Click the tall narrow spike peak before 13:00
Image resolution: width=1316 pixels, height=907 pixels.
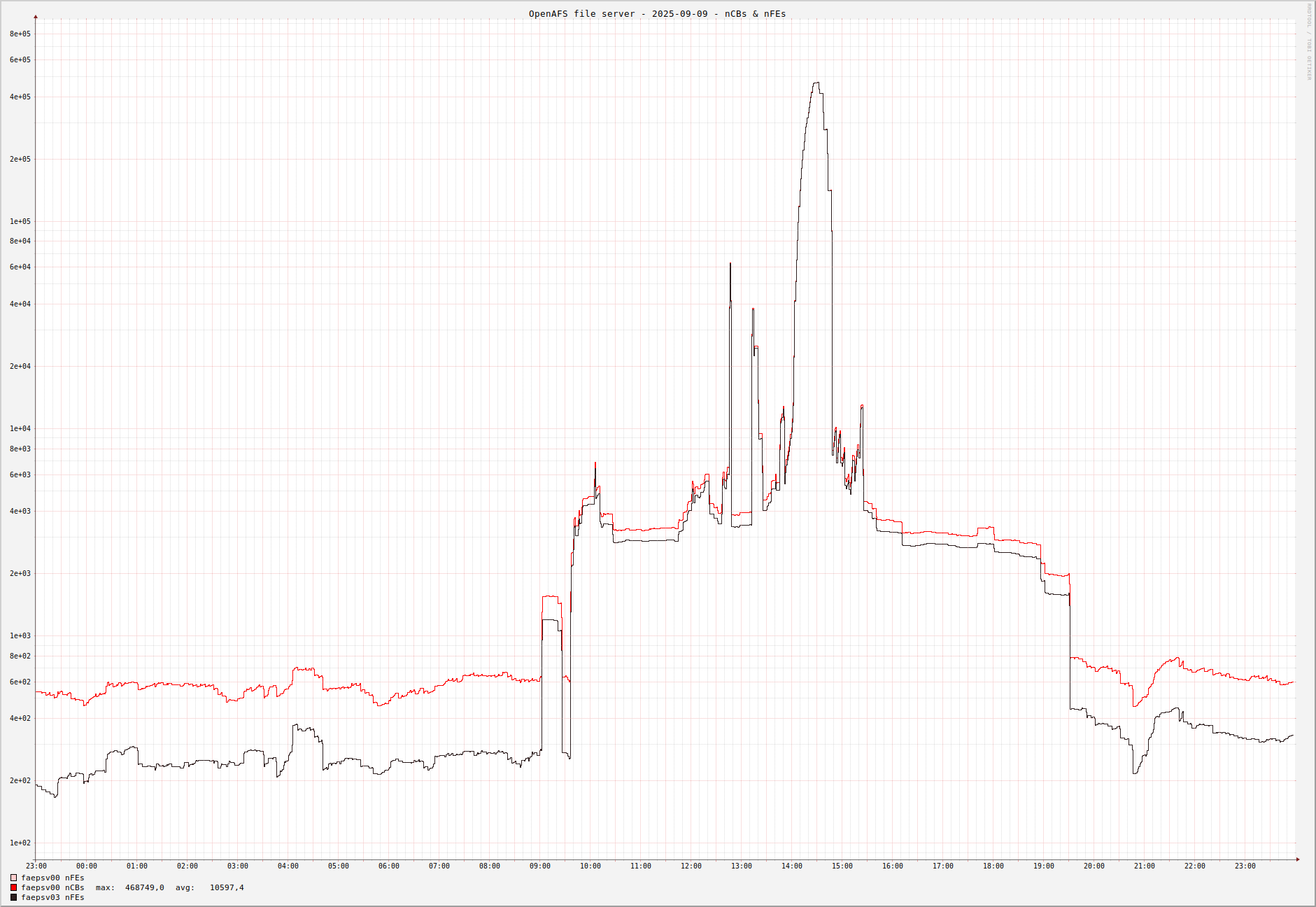click(x=730, y=264)
